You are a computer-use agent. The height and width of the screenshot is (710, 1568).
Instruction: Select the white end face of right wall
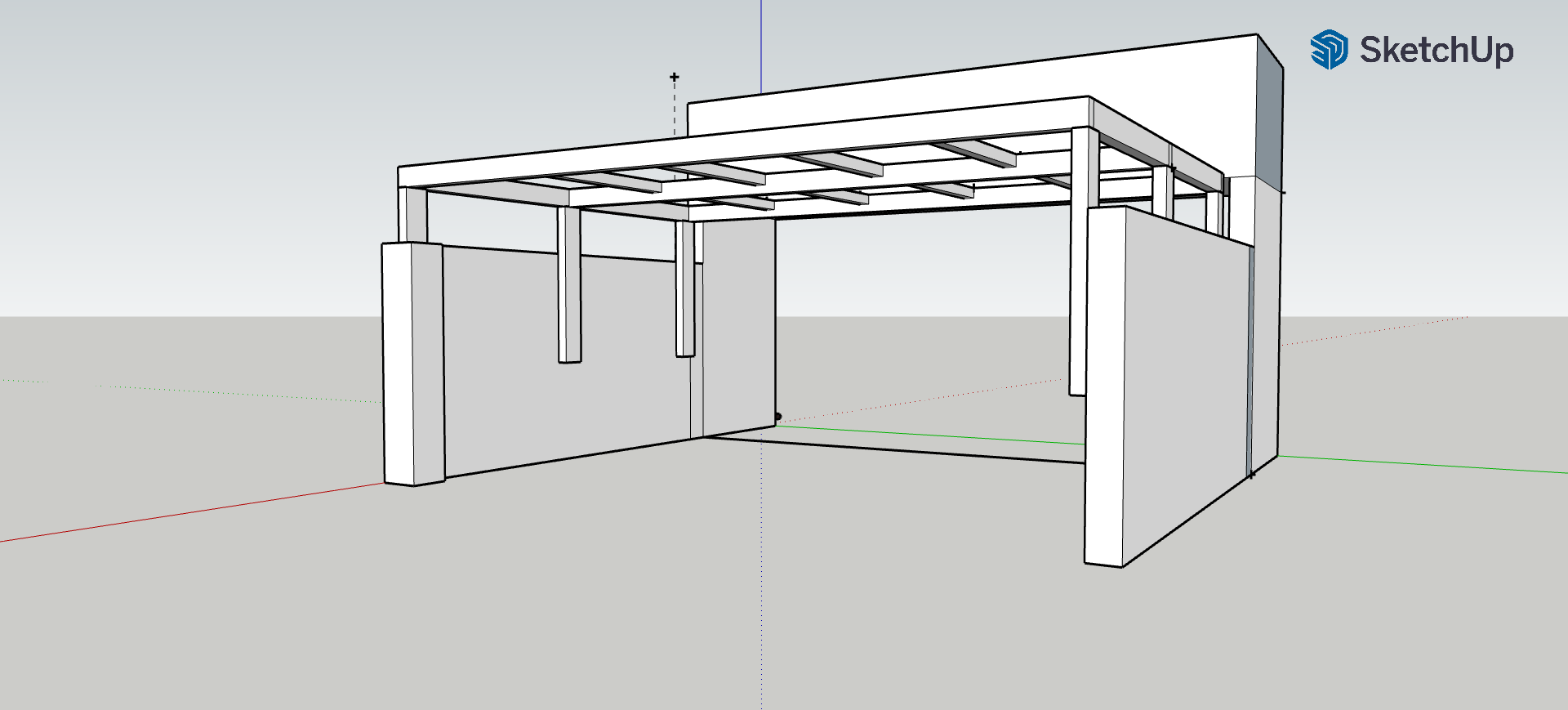pos(1104,384)
